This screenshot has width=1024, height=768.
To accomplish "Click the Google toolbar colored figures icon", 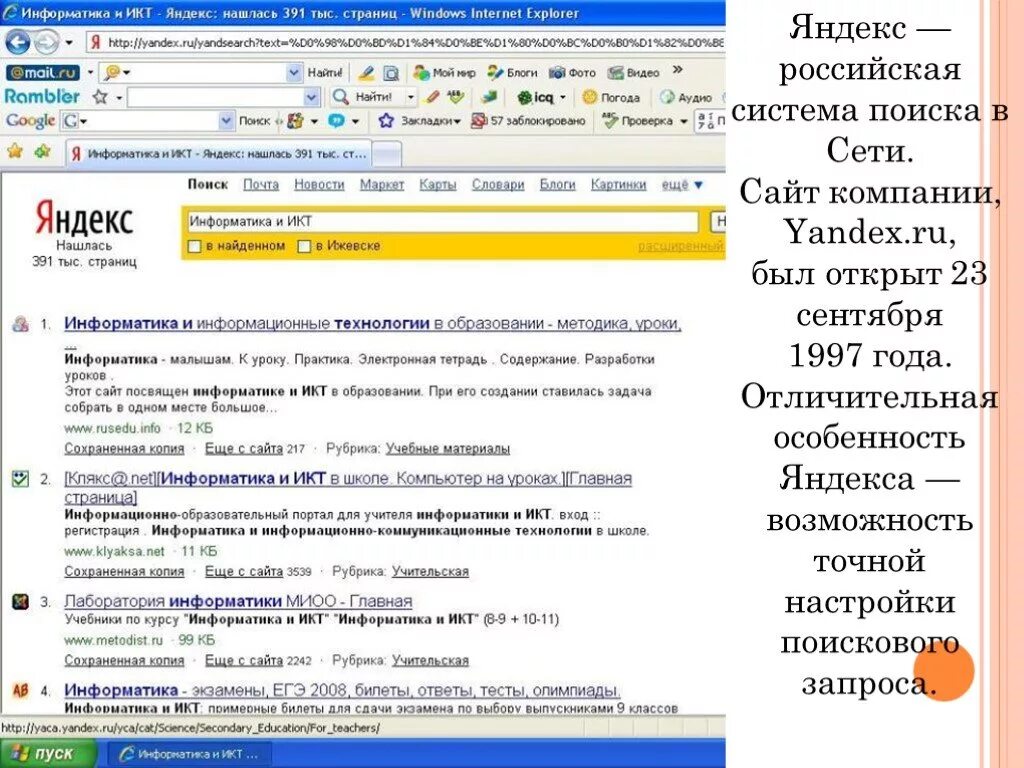I will pyautogui.click(x=296, y=121).
